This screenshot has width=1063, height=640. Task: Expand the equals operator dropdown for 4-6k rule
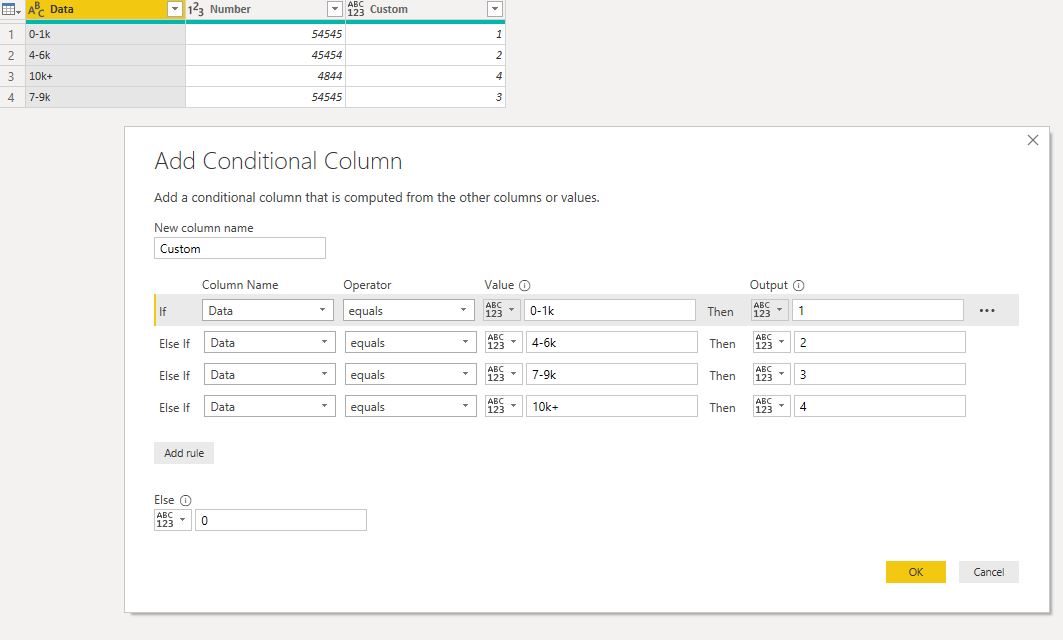(410, 342)
